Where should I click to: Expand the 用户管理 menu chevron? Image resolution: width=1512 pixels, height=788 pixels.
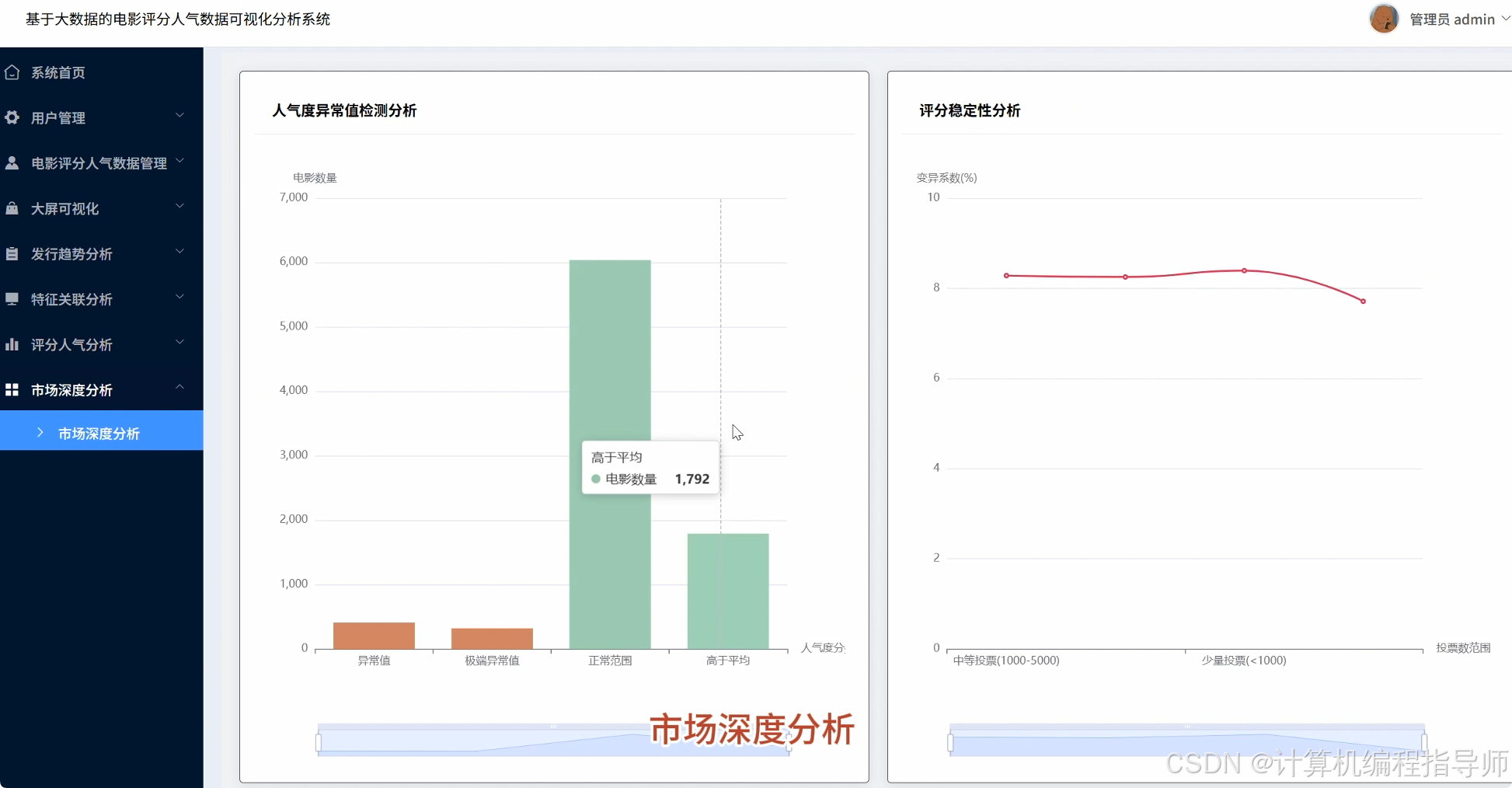point(180,115)
